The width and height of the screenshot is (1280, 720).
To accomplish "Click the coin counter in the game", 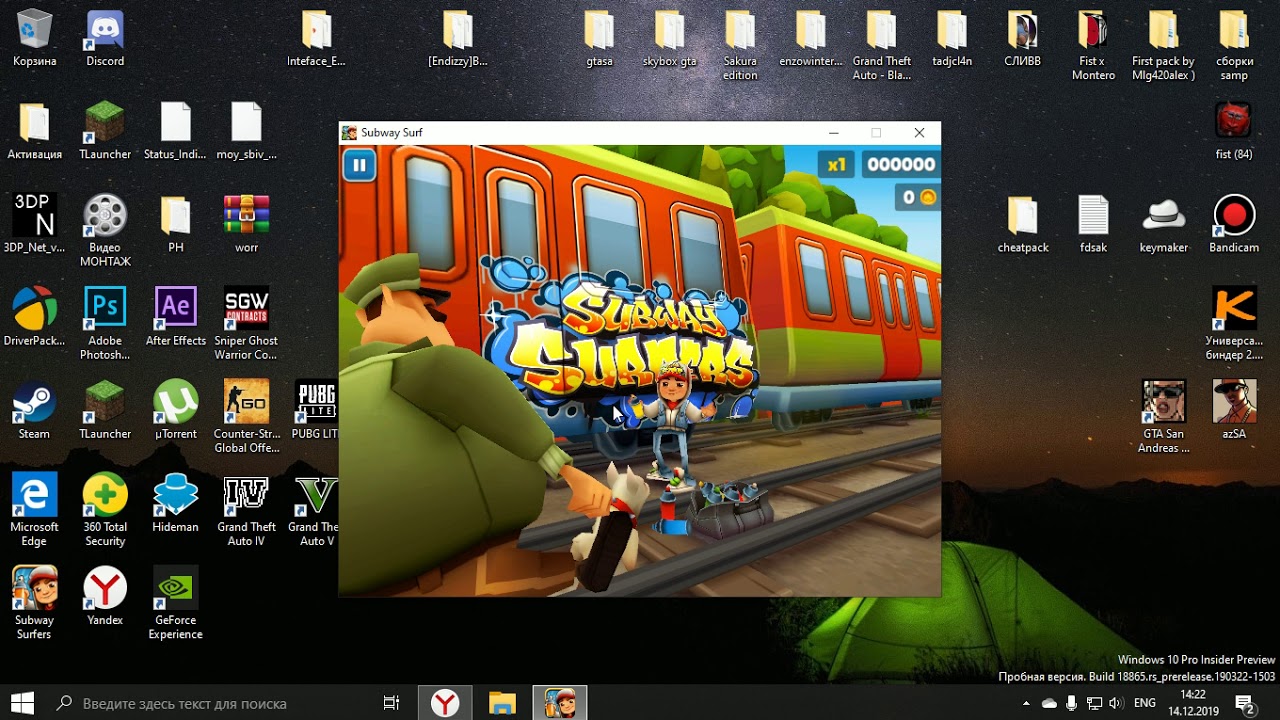I will point(917,198).
